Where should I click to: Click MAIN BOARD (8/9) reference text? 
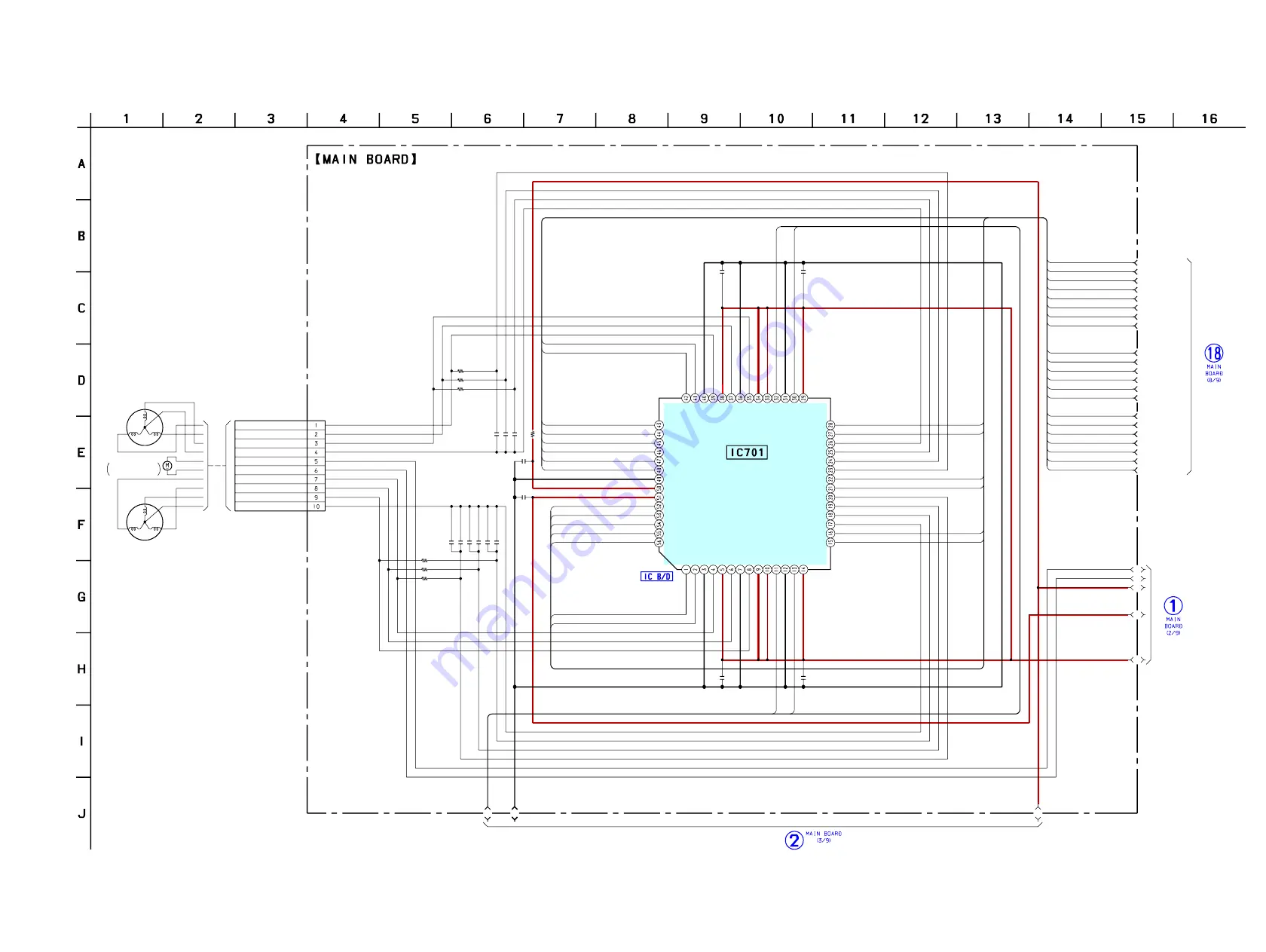[1214, 374]
